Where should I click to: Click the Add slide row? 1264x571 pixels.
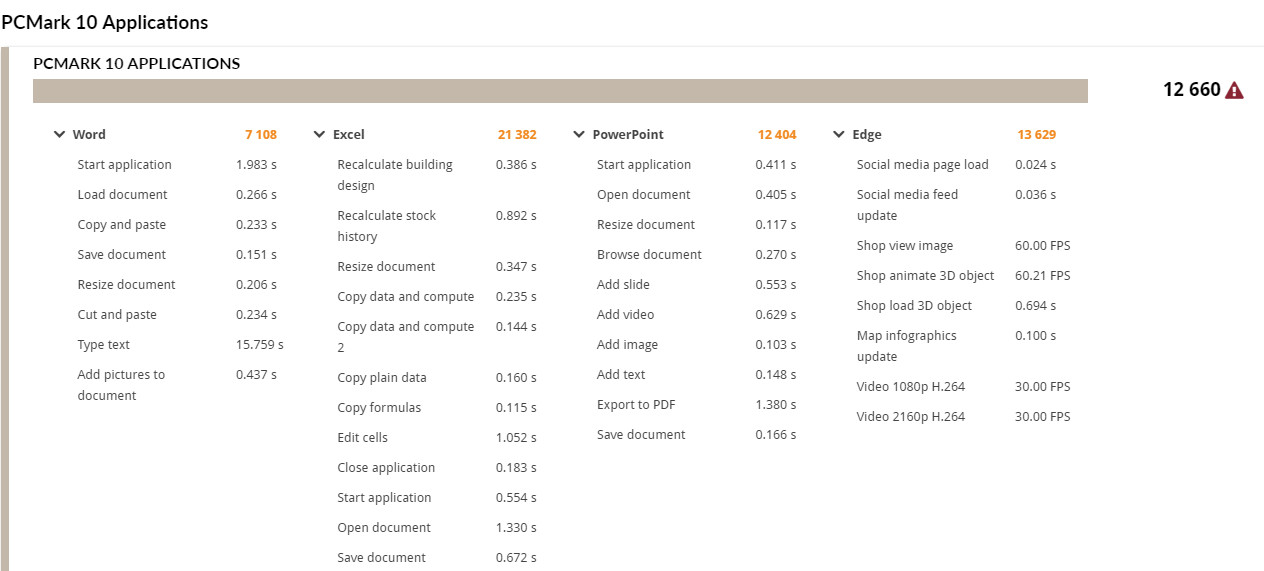697,284
